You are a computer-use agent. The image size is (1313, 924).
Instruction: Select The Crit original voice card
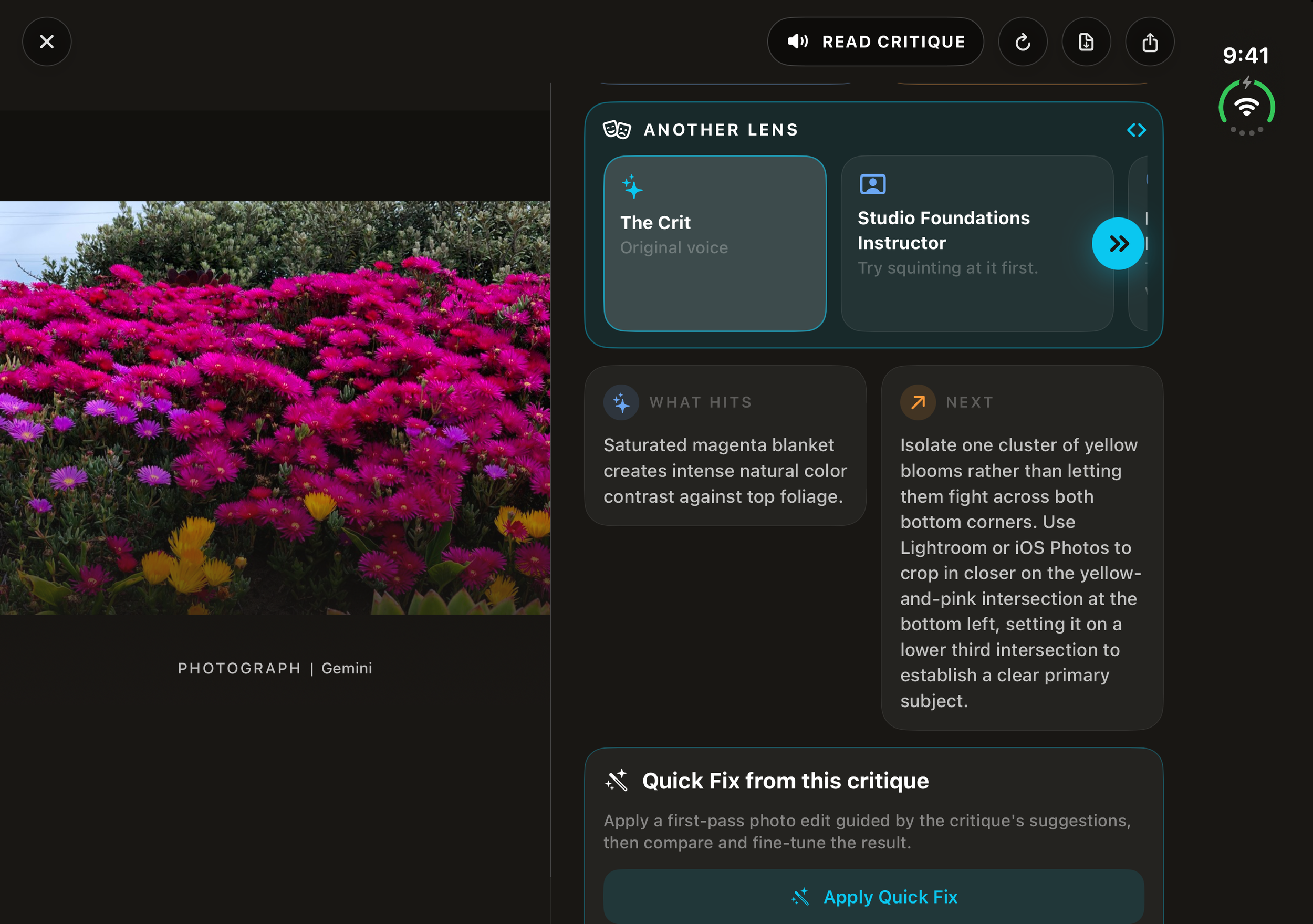pyautogui.click(x=715, y=244)
